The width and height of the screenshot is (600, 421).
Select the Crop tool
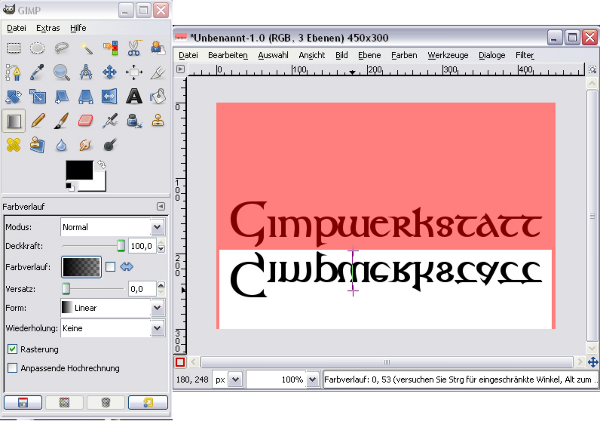tap(158, 72)
